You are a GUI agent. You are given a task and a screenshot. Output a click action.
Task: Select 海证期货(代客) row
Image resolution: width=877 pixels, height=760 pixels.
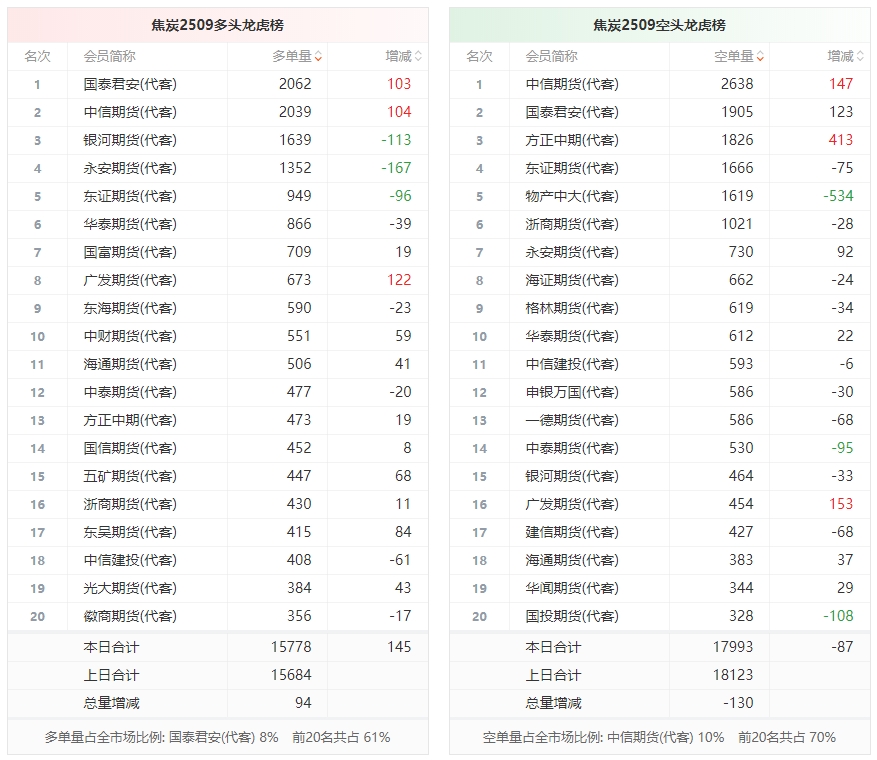click(660, 280)
